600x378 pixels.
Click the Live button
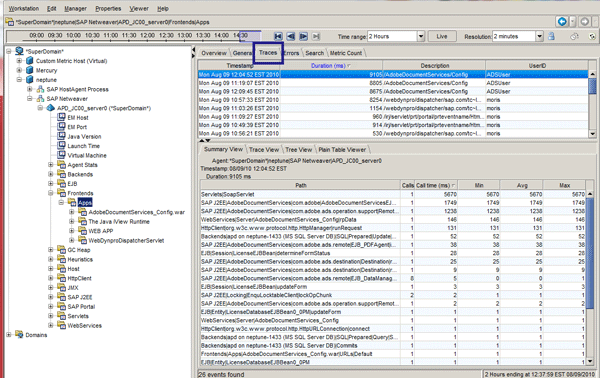pos(442,36)
